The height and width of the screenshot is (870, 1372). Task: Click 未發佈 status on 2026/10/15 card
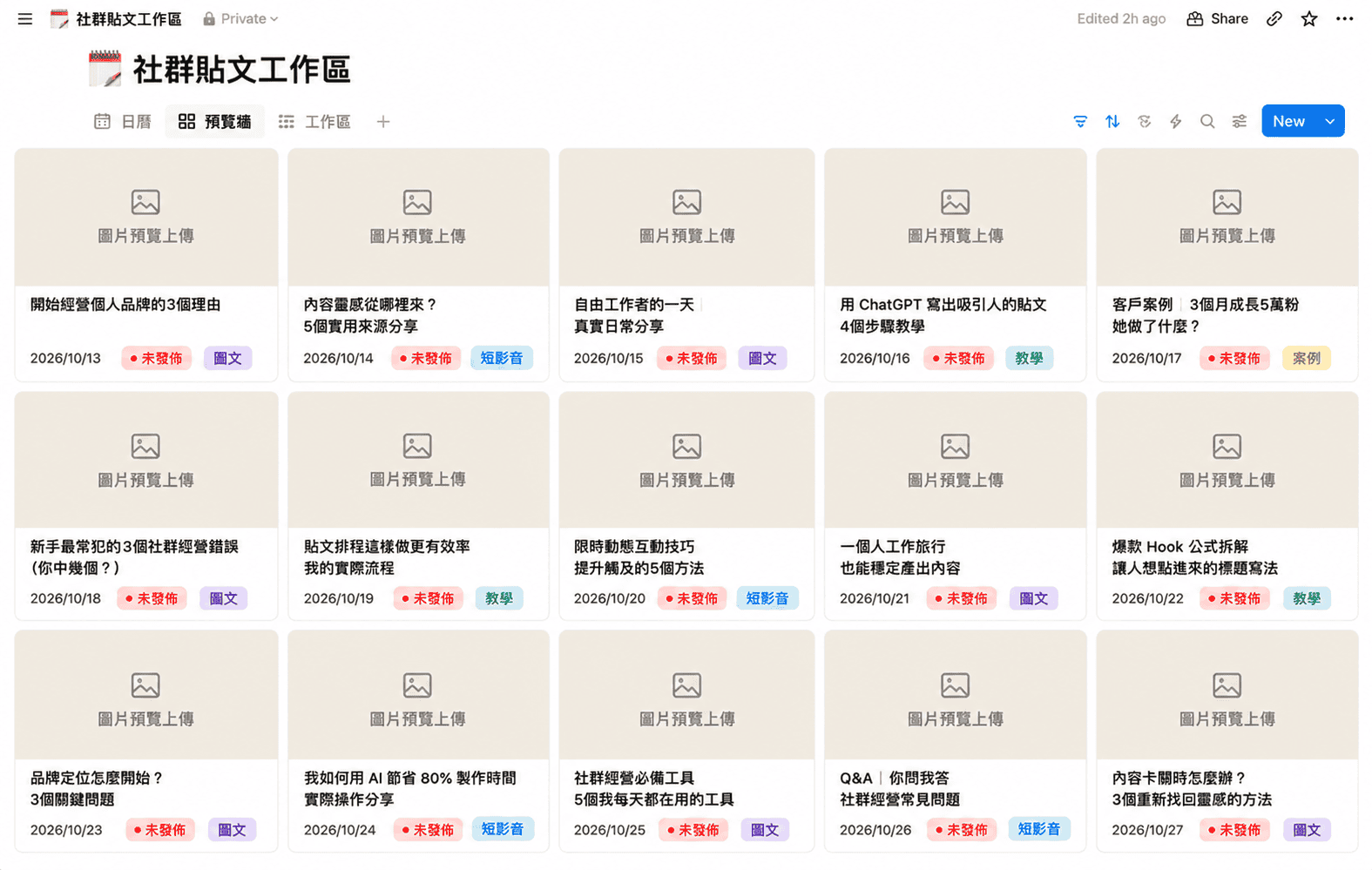(x=693, y=358)
